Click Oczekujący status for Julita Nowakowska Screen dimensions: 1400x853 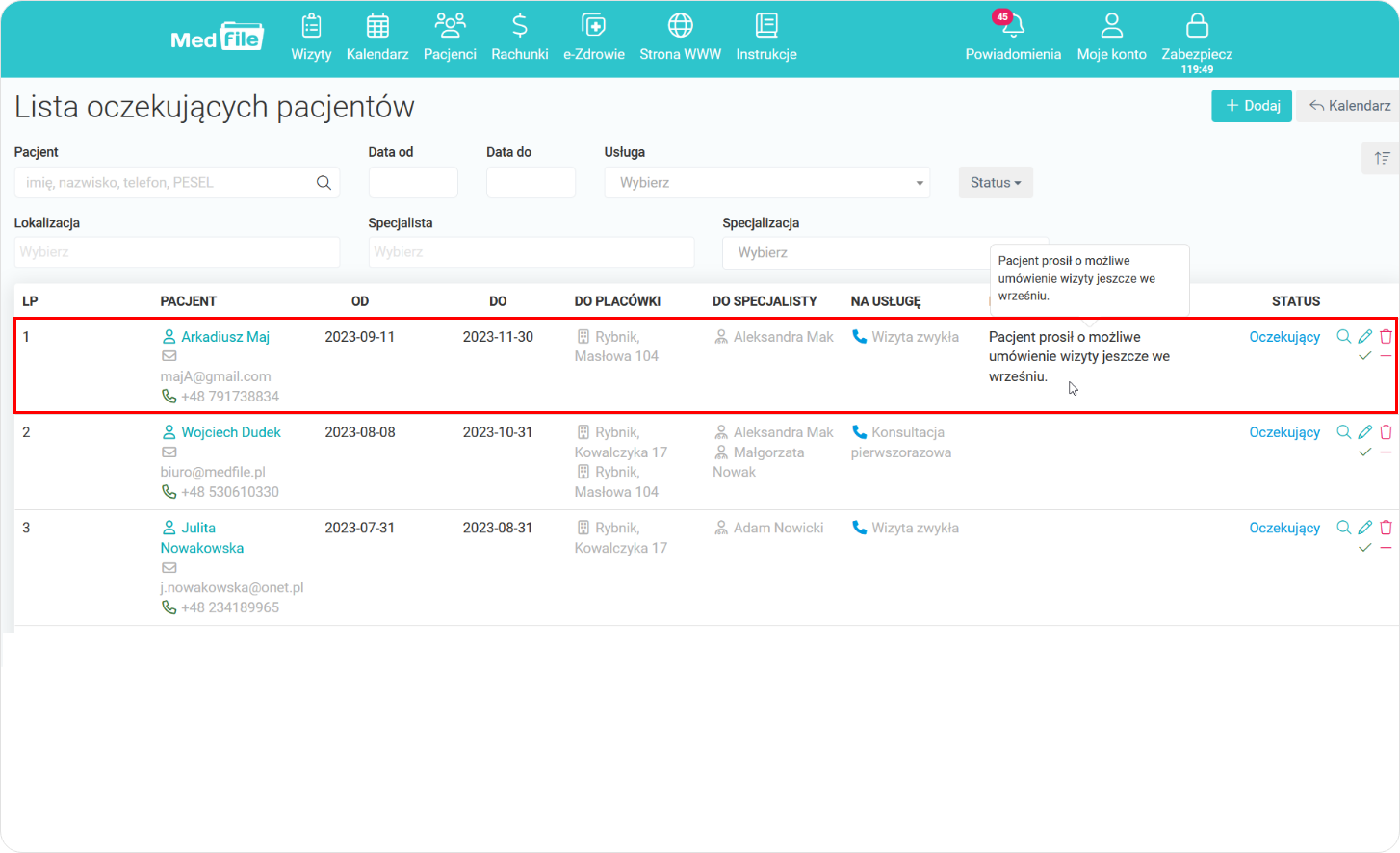click(x=1284, y=528)
